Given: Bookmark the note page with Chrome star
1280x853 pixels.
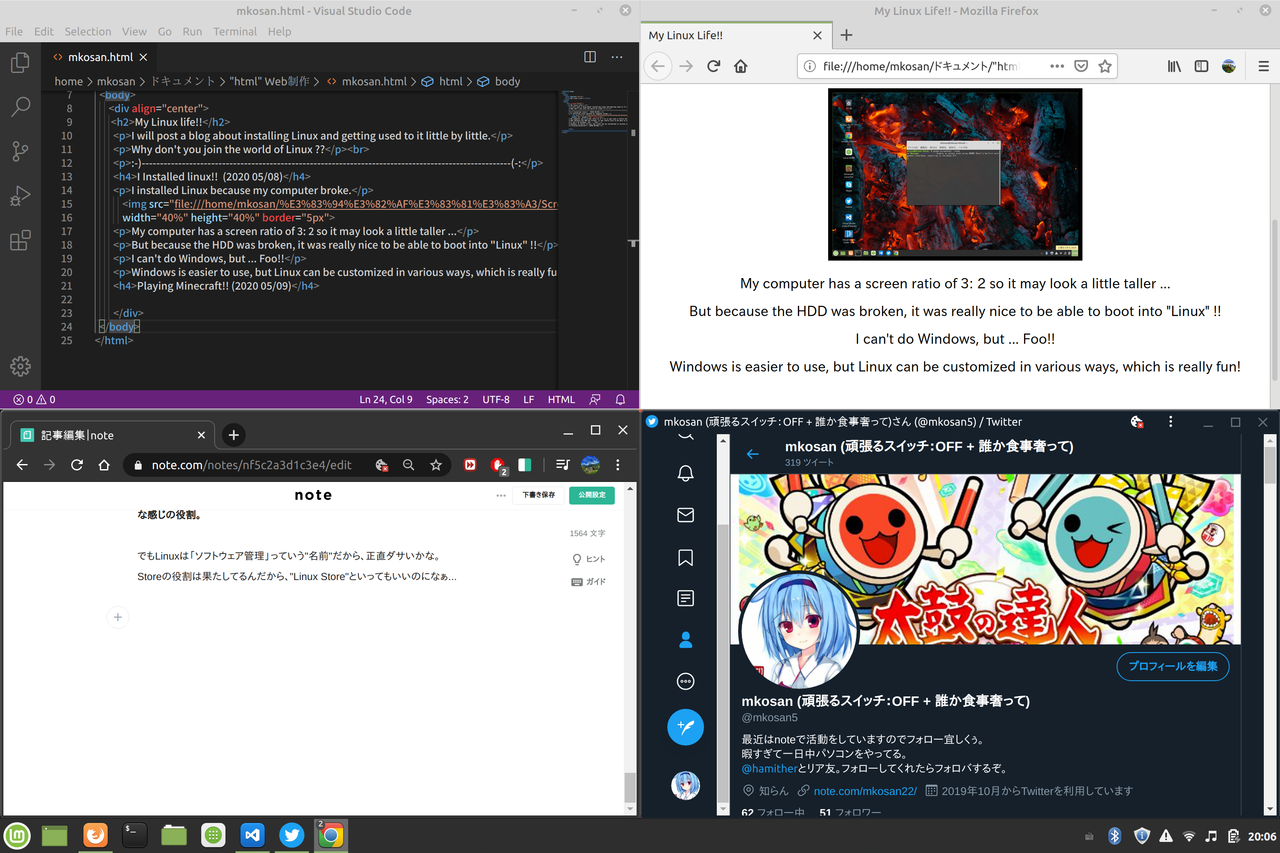Looking at the screenshot, I should tap(436, 465).
